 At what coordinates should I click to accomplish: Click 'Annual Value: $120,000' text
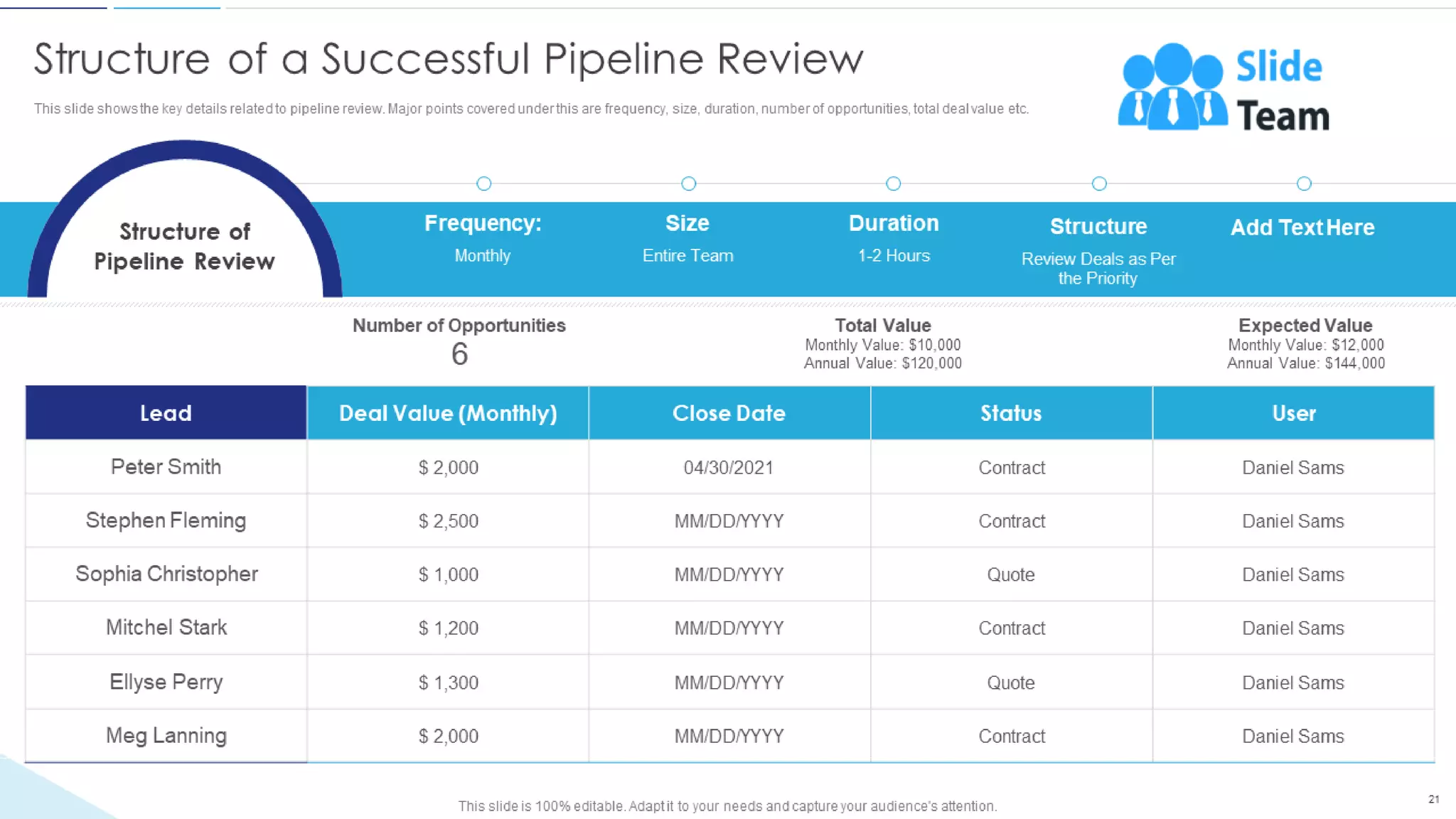[x=883, y=363]
